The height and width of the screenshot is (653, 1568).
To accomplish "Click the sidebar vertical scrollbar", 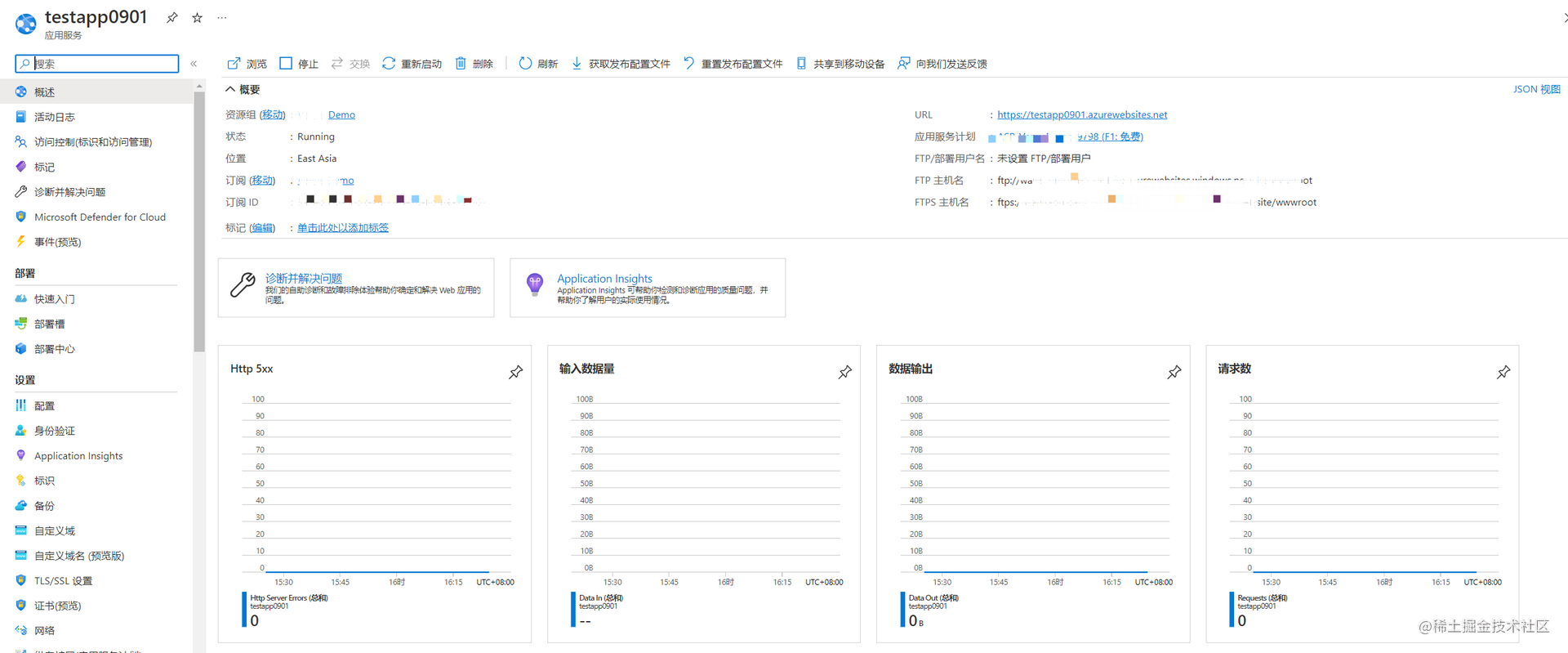I will point(199,221).
